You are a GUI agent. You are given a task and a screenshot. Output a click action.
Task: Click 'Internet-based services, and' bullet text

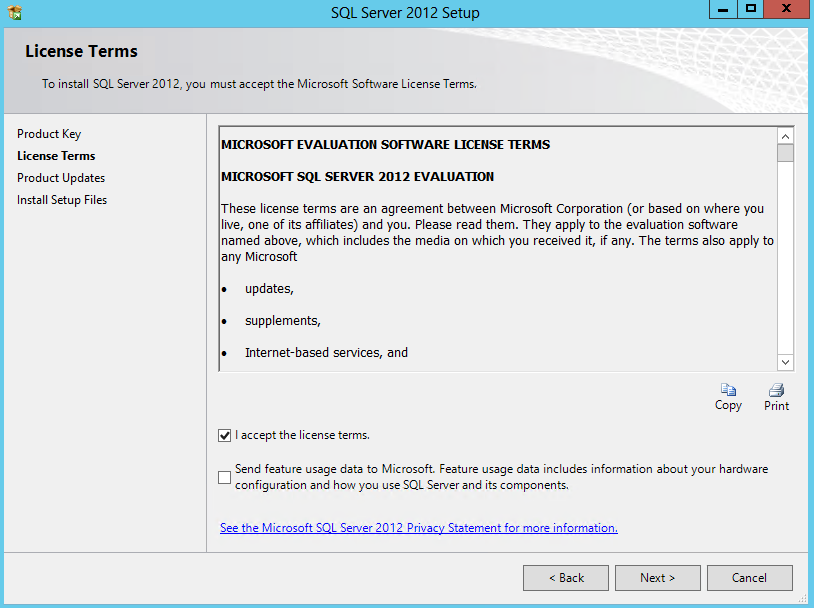click(x=326, y=353)
